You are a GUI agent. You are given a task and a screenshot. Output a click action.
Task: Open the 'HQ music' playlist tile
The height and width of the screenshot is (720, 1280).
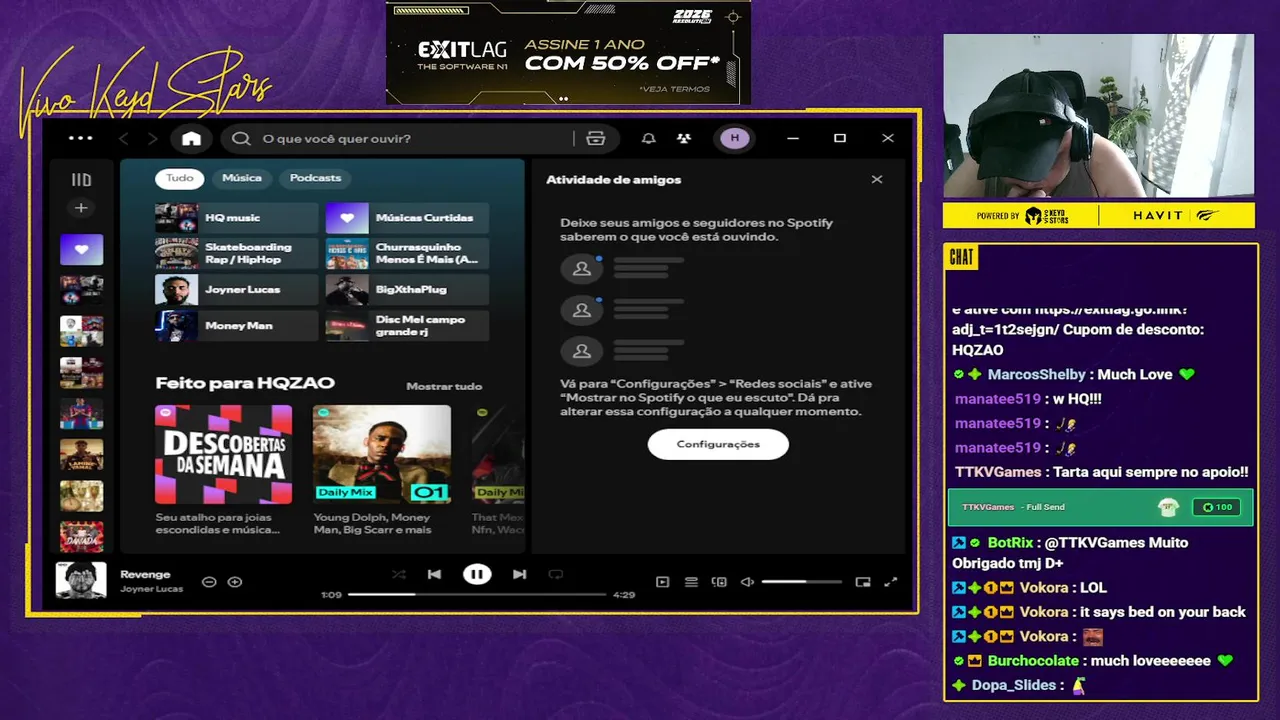236,218
